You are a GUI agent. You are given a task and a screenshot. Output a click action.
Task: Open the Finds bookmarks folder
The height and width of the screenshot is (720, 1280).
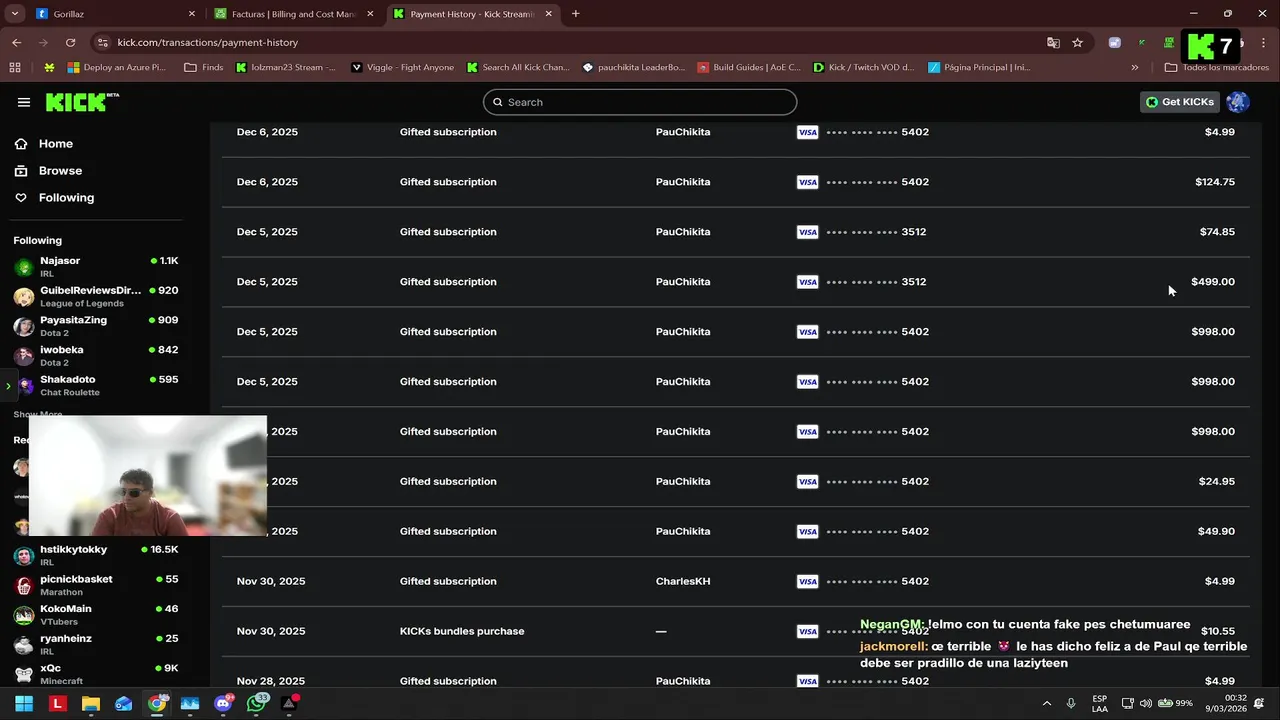coord(204,67)
